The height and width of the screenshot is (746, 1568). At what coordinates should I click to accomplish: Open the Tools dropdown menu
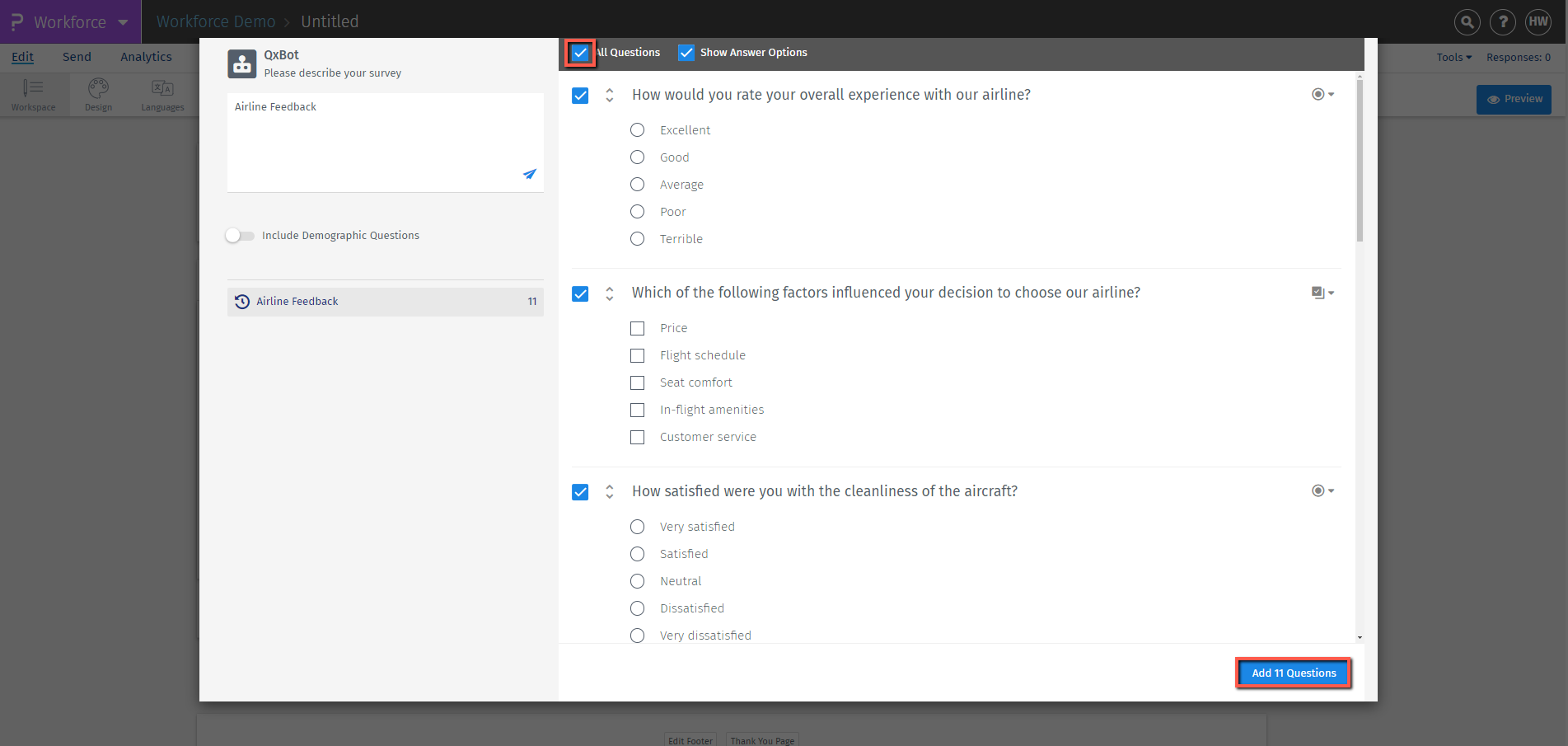pyautogui.click(x=1453, y=57)
